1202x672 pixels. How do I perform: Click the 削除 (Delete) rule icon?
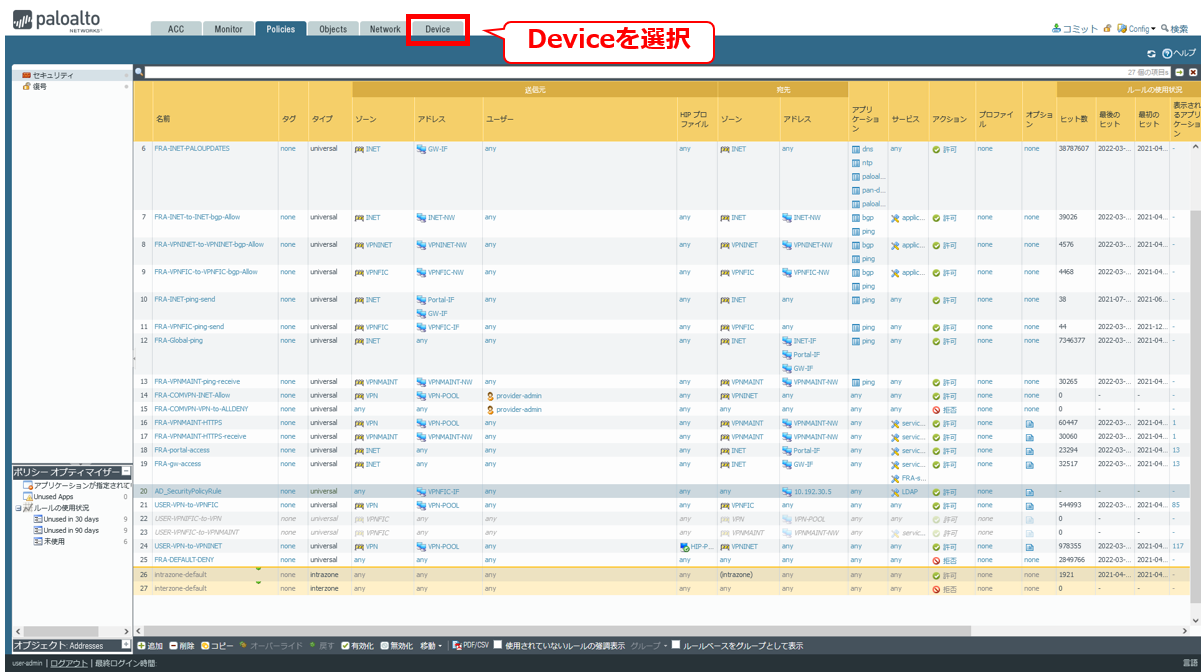coord(173,646)
